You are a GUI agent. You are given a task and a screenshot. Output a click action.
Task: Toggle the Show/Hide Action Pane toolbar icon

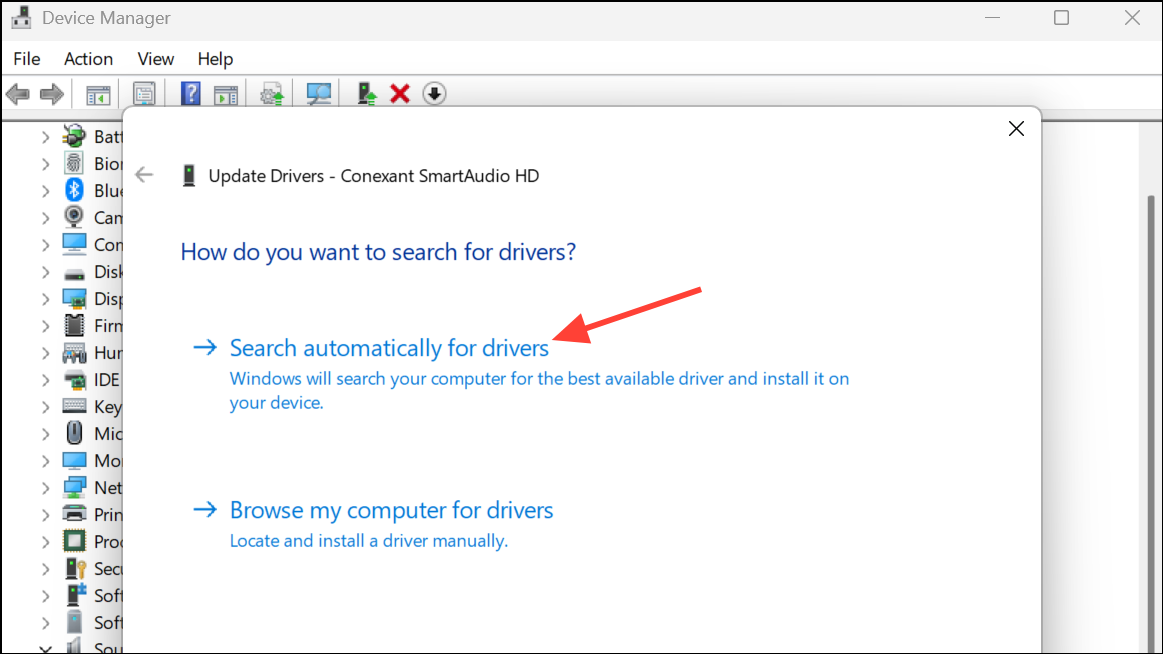(x=225, y=95)
